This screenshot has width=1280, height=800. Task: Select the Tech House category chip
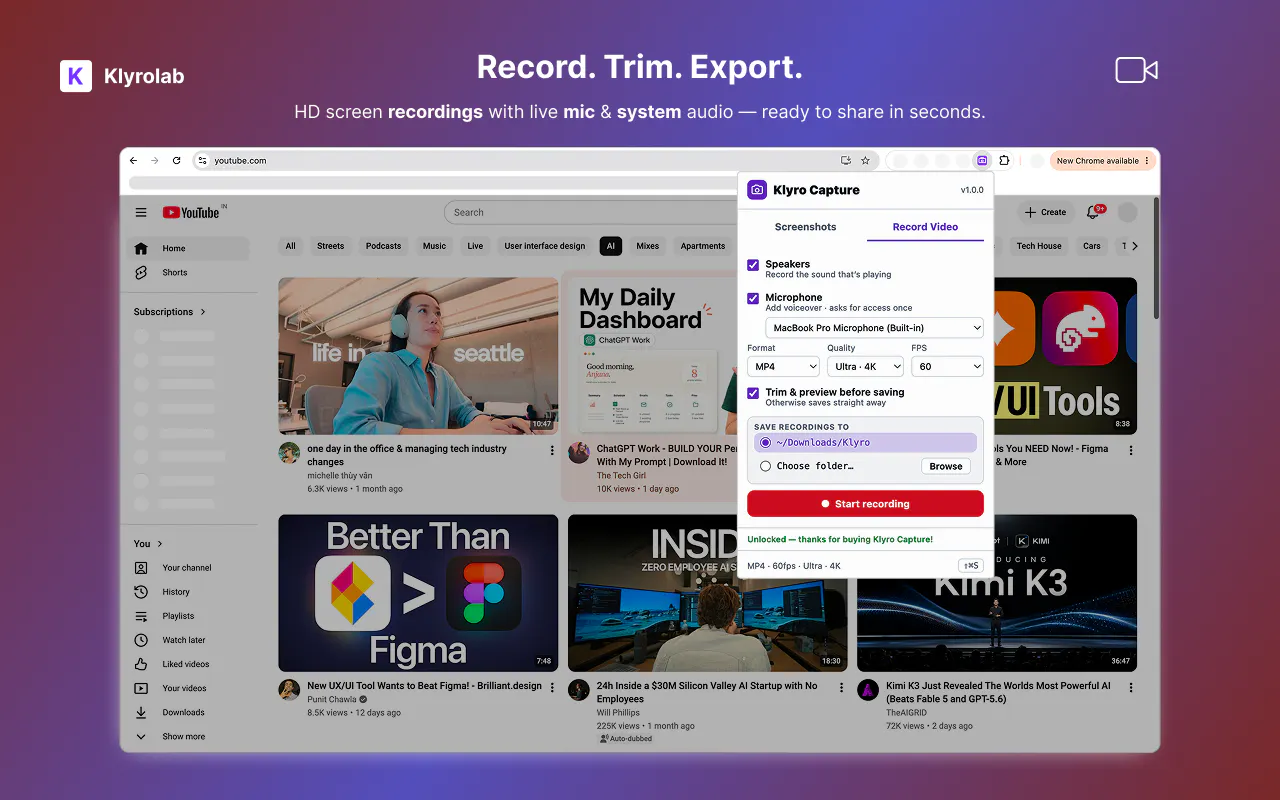click(1039, 246)
